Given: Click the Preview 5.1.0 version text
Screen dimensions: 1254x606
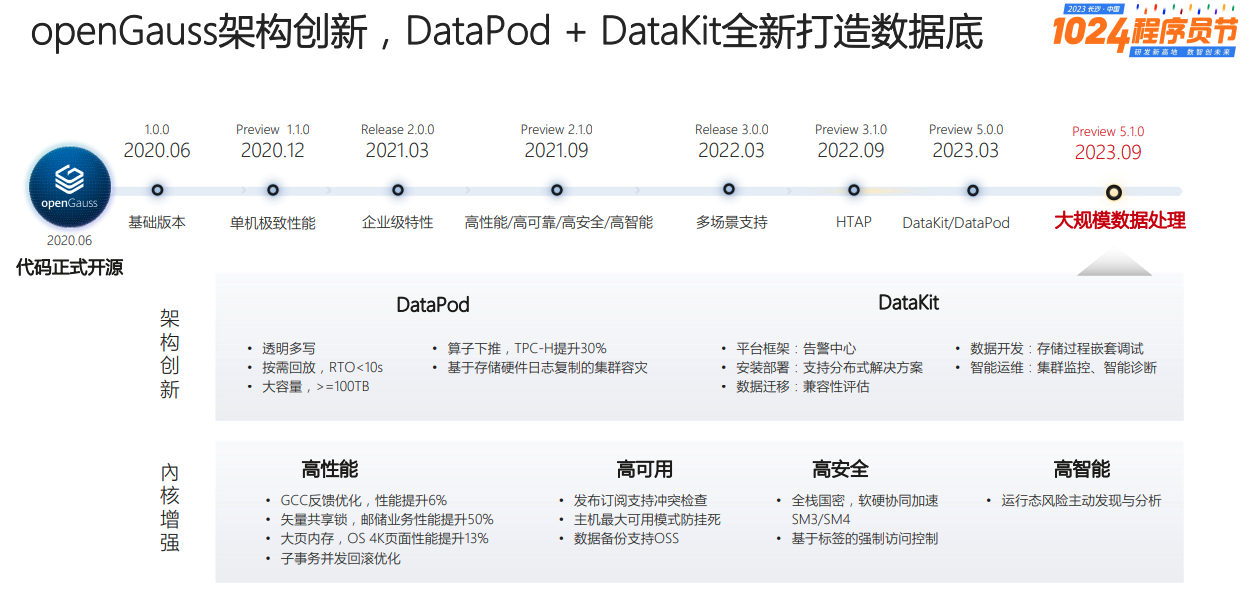Looking at the screenshot, I should tap(1108, 131).
